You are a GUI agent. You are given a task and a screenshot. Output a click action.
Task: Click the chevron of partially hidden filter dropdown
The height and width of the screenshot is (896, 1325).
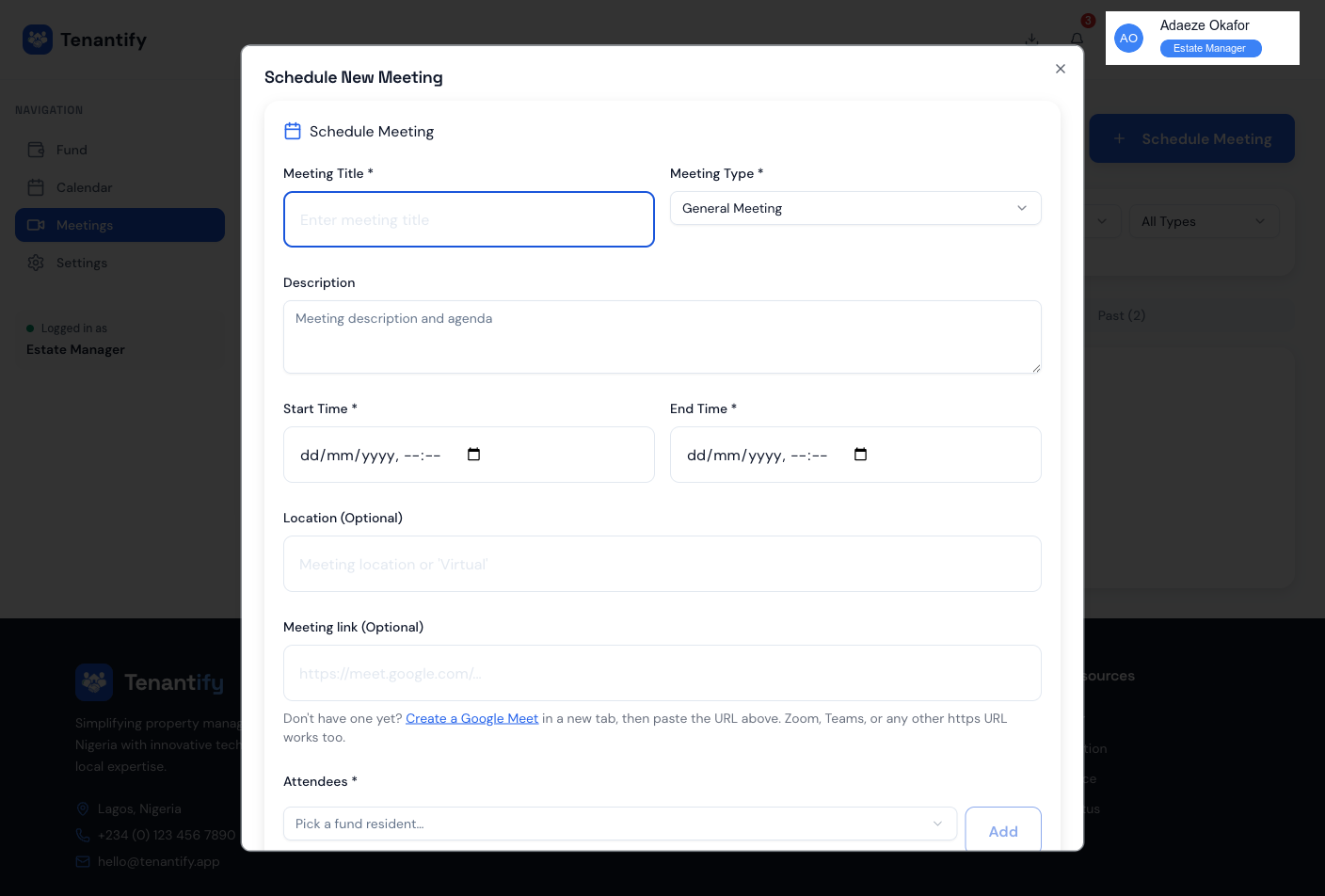click(x=1102, y=221)
